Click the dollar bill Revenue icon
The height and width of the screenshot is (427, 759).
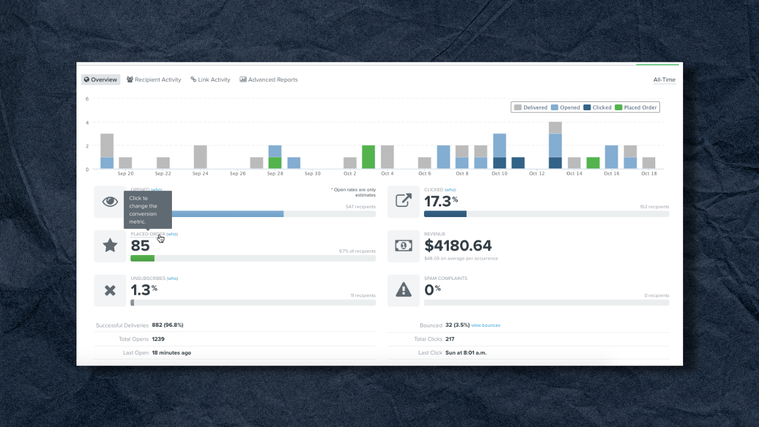pos(403,245)
